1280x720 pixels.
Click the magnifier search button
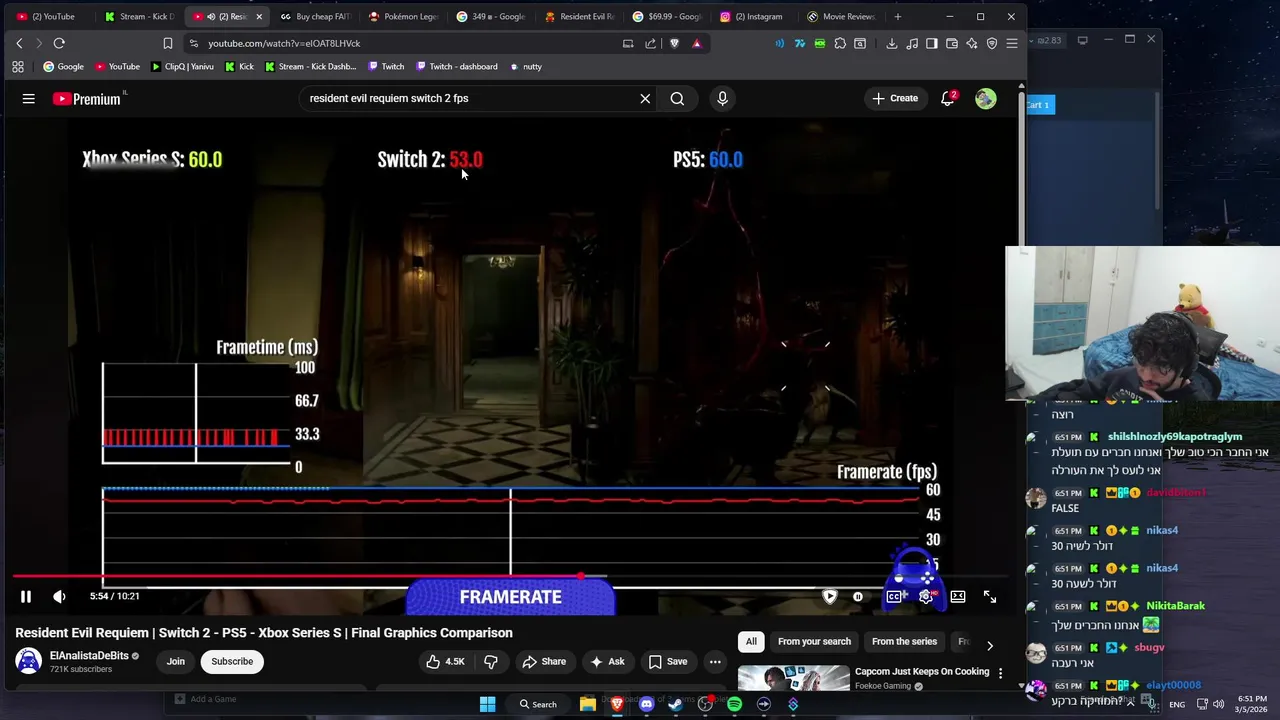coord(677,98)
